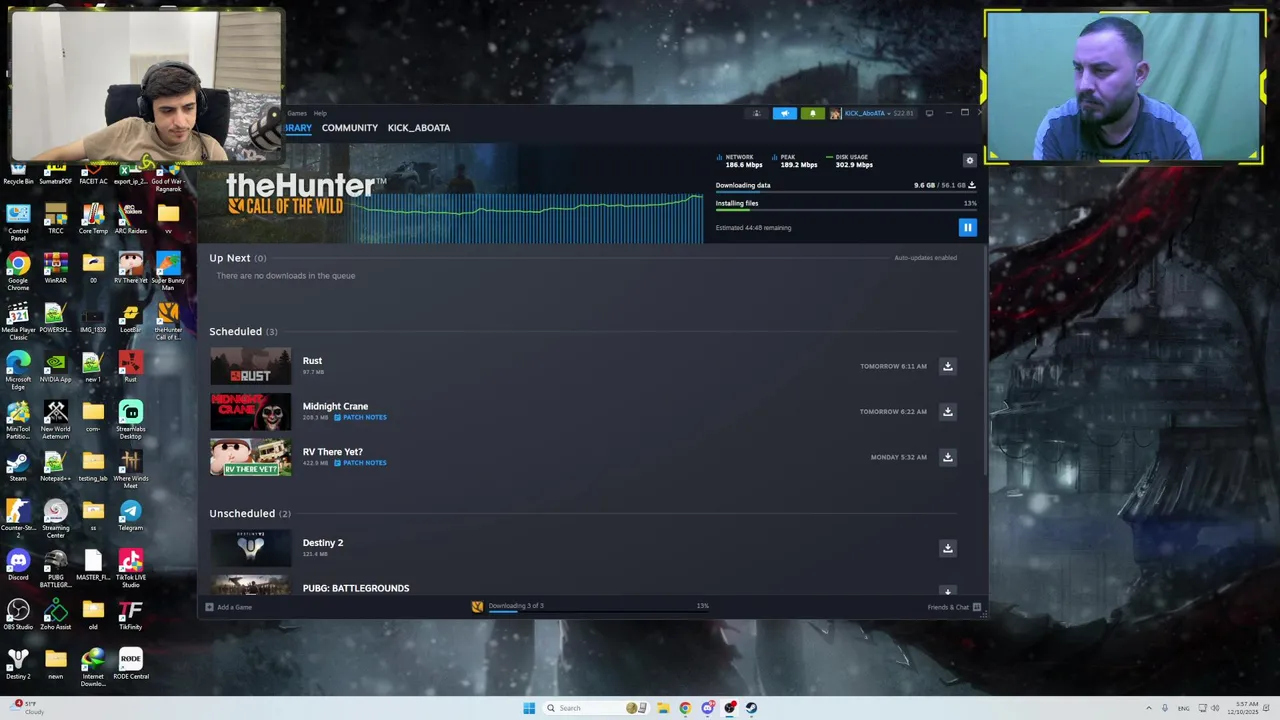Open the NVIDIA App desktop icon
The image size is (1280, 720).
tap(55, 367)
